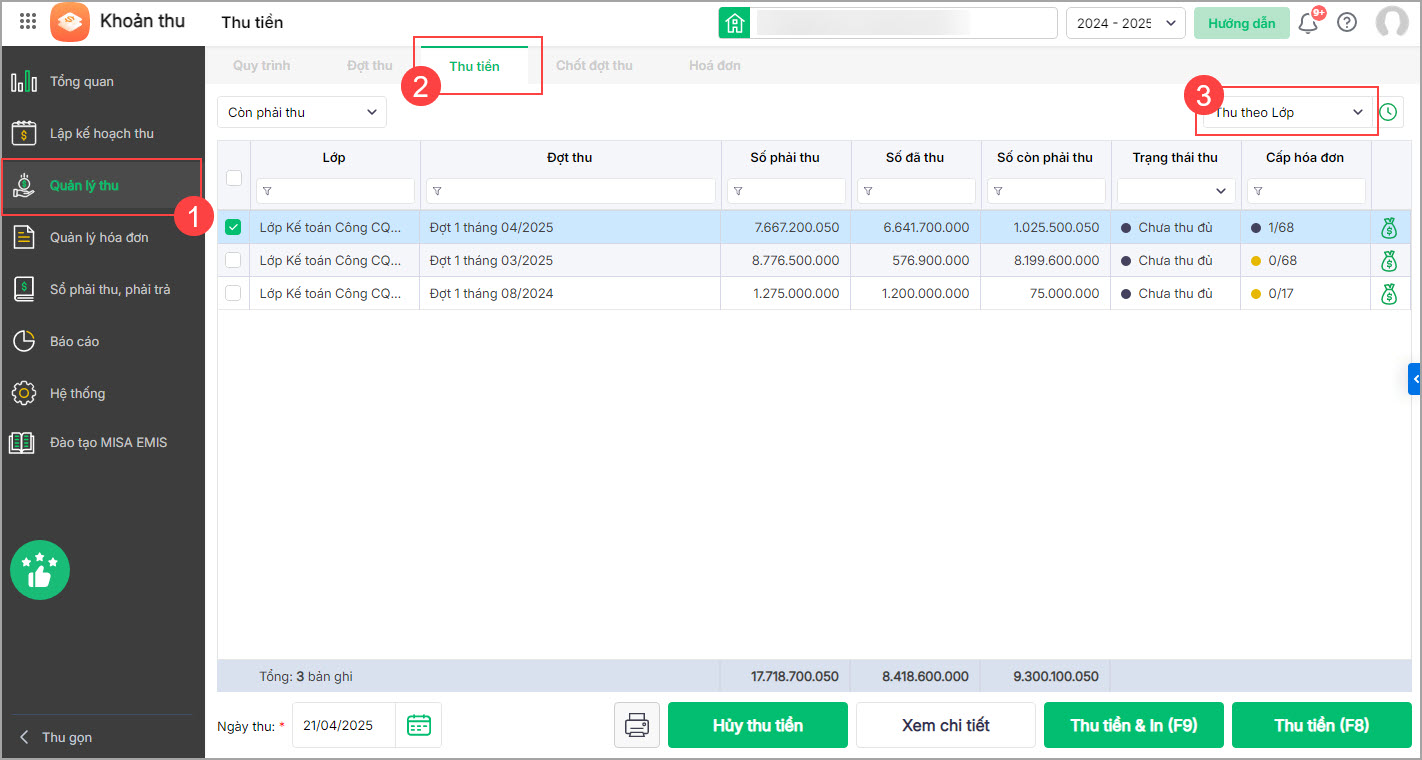Open Quản lý thu in the sidebar
Viewport: 1422px width, 760px height.
click(102, 185)
